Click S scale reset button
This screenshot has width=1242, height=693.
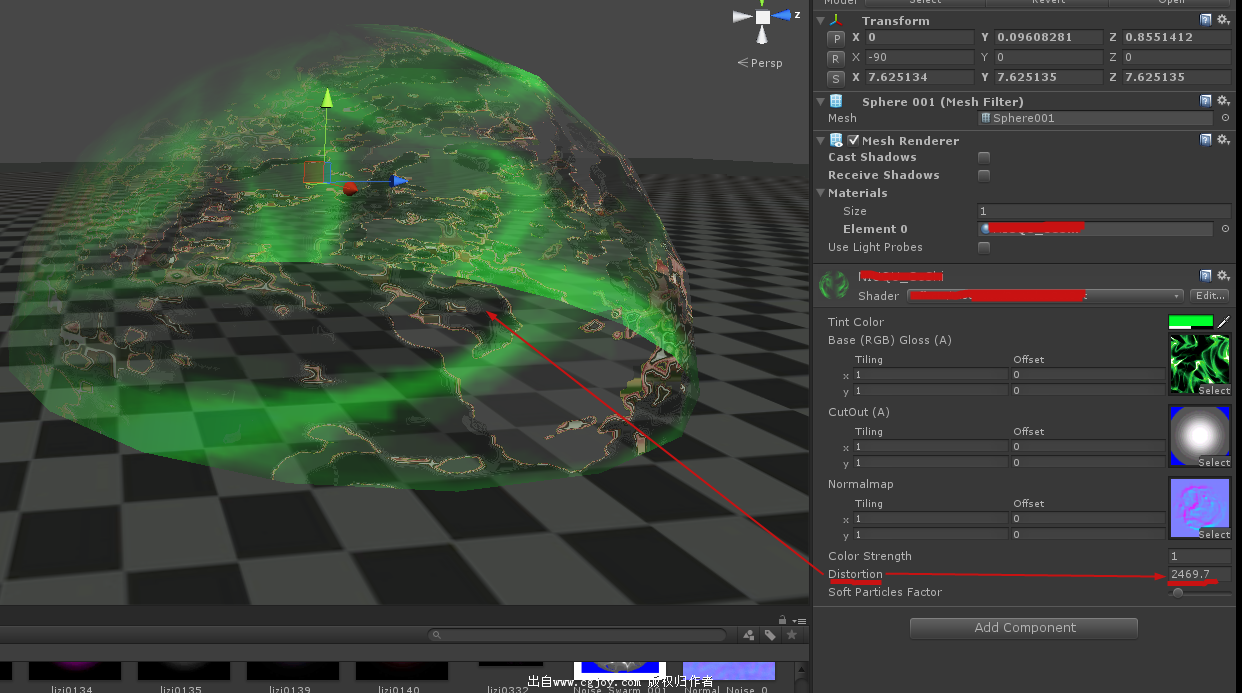click(837, 77)
